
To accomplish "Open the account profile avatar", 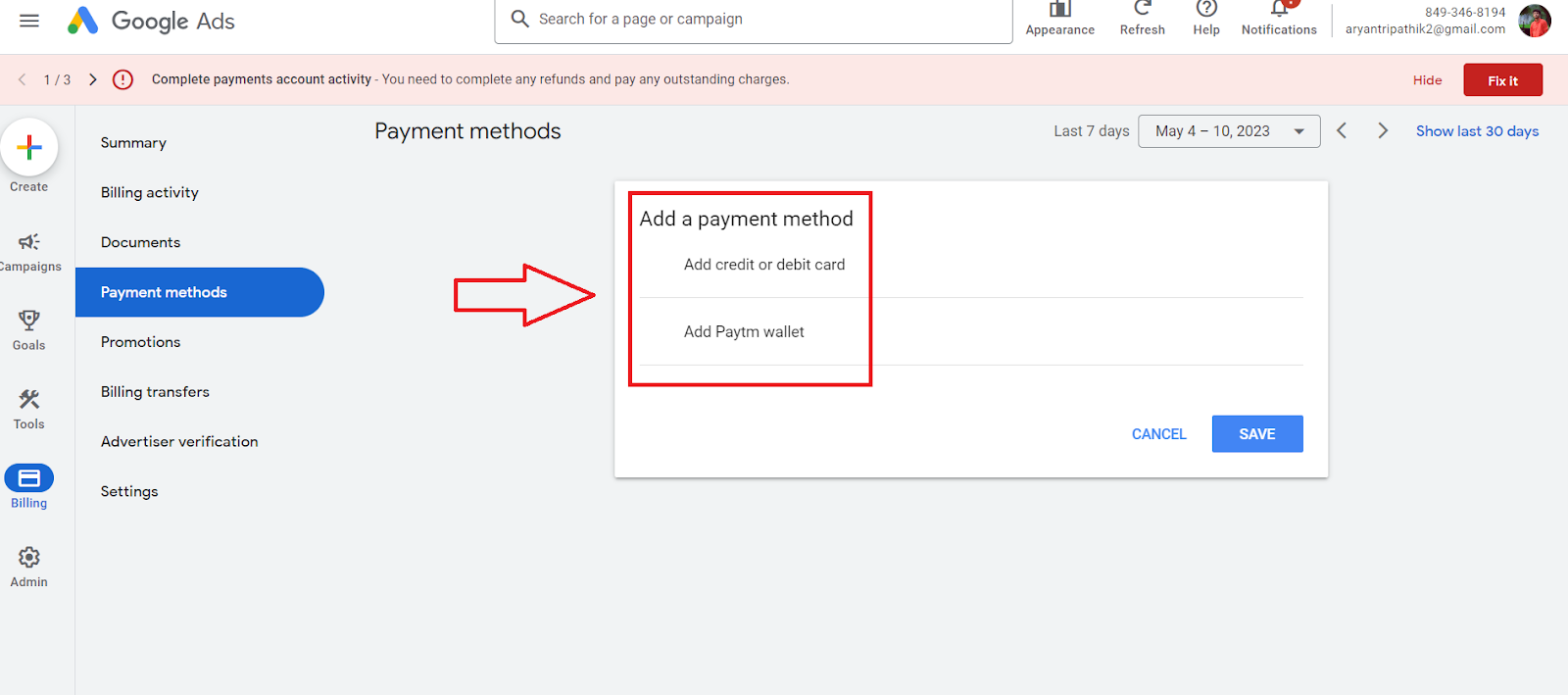I will pos(1535,21).
